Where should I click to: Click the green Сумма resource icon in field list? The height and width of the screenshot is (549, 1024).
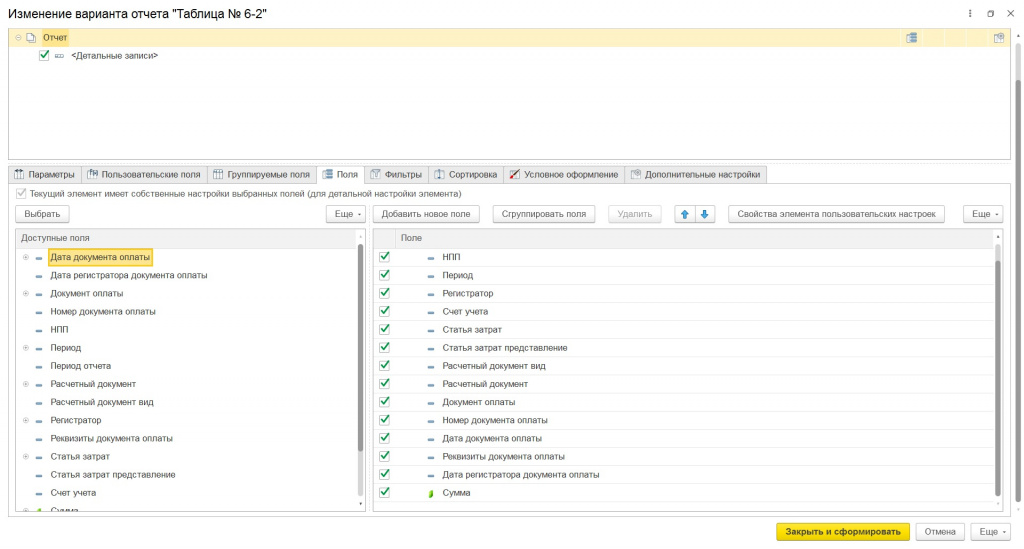431,493
